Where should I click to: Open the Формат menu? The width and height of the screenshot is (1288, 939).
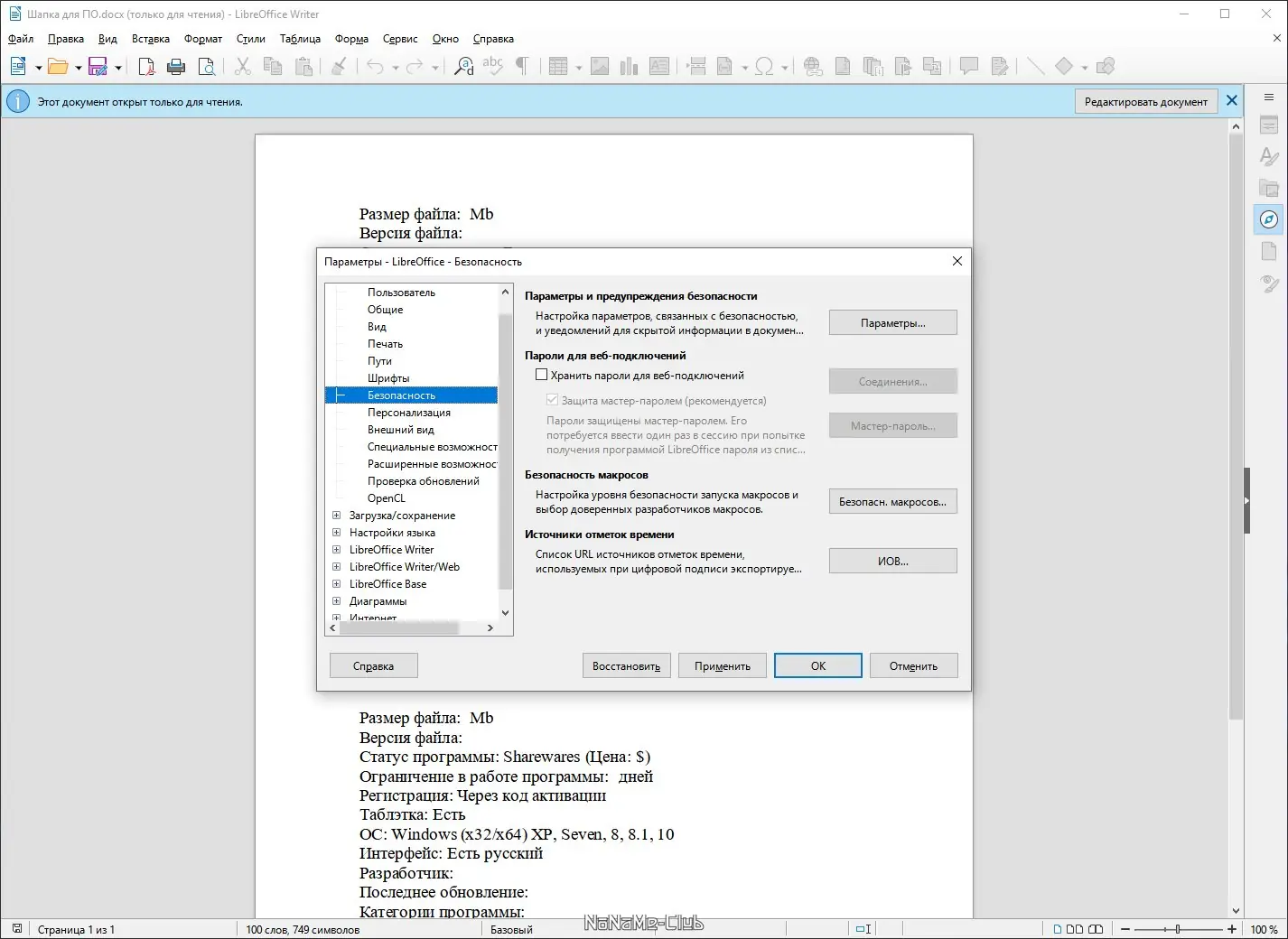pos(203,39)
